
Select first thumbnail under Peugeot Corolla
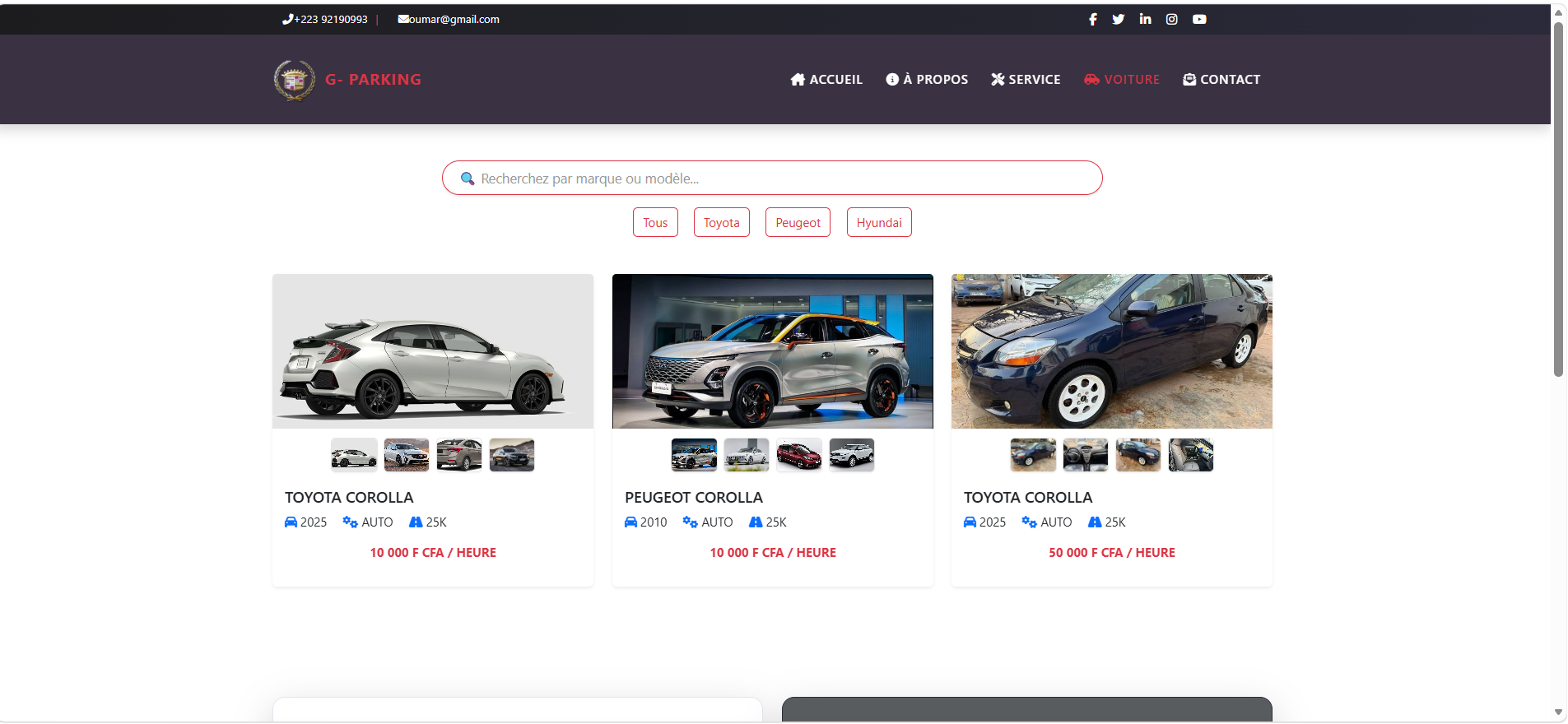point(694,455)
